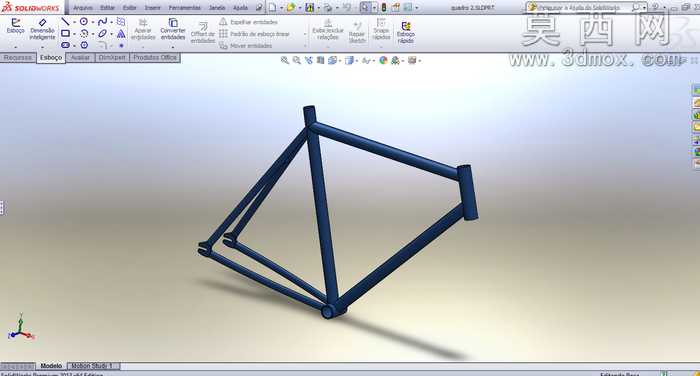Switch to the DimXpert tab
Screen dimensions: 700x376
112,58
